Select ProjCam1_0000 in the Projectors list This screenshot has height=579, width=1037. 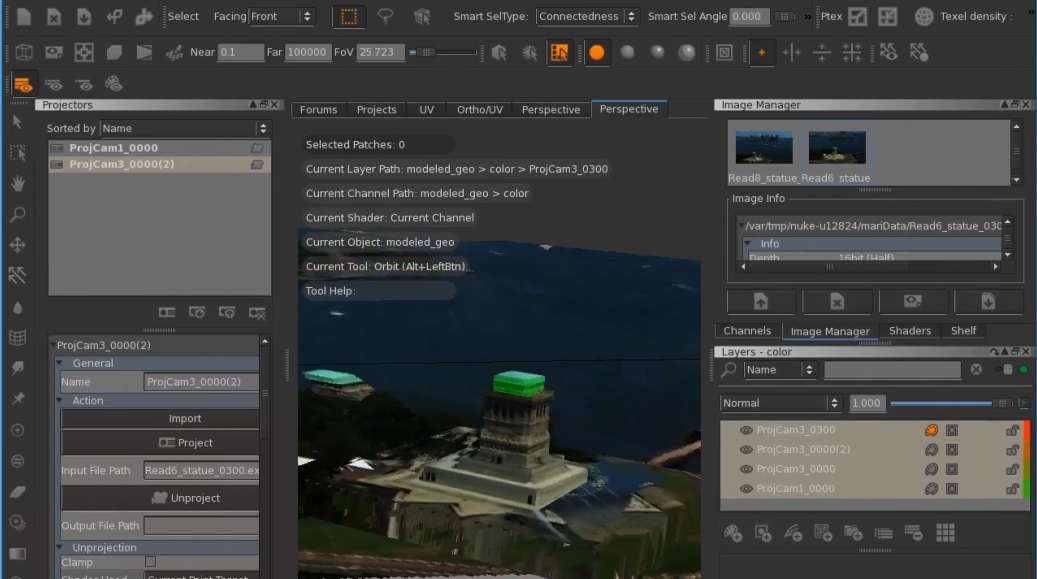(159, 148)
